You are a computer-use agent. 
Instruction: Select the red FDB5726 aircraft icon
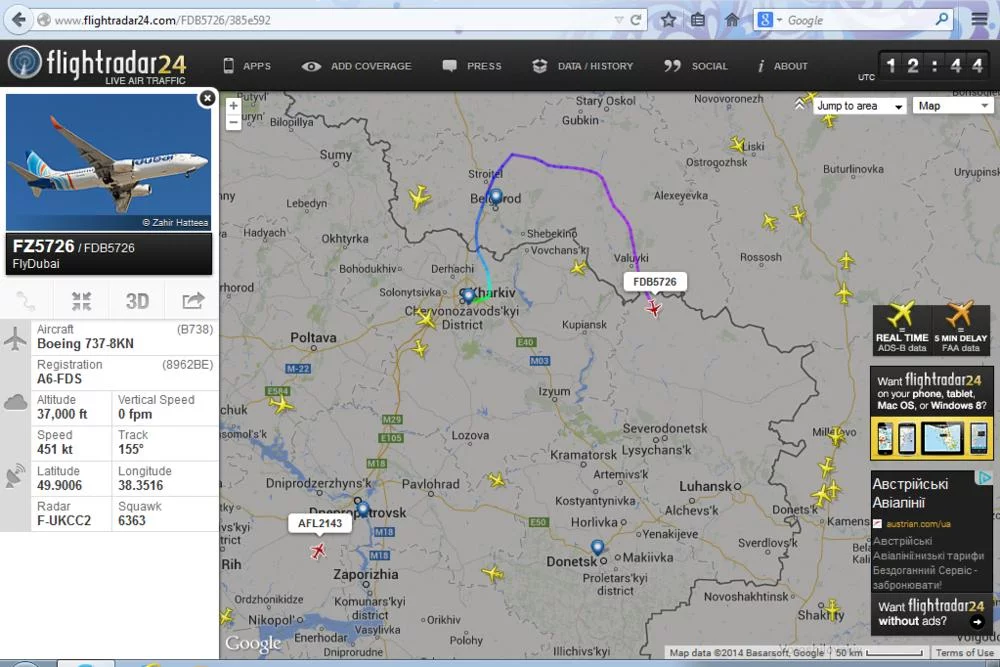coord(653,309)
